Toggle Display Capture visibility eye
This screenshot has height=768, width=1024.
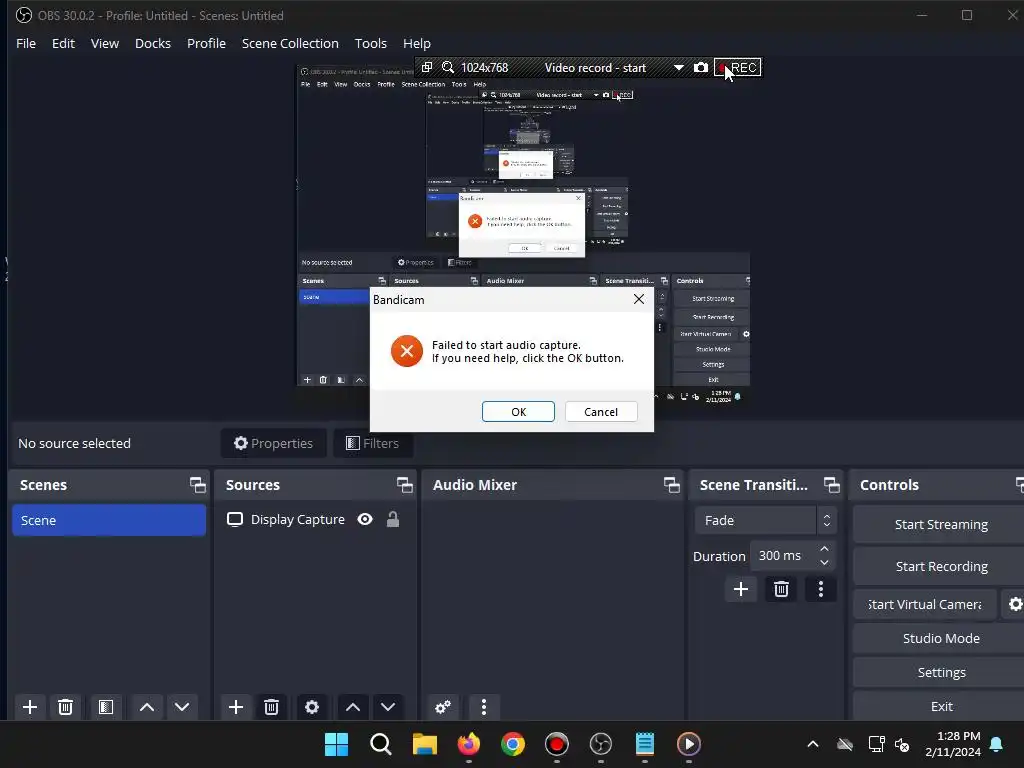[x=365, y=519]
